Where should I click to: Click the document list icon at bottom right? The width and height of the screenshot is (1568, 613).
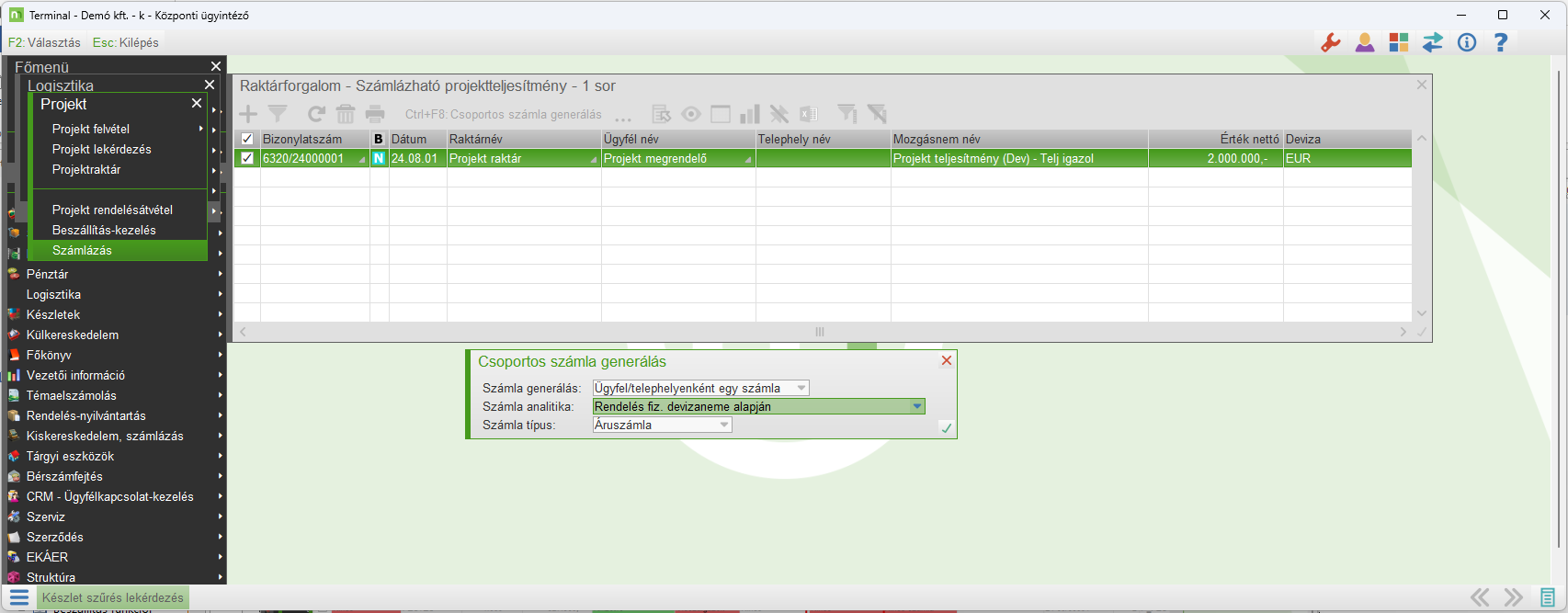pyautogui.click(x=1548, y=597)
